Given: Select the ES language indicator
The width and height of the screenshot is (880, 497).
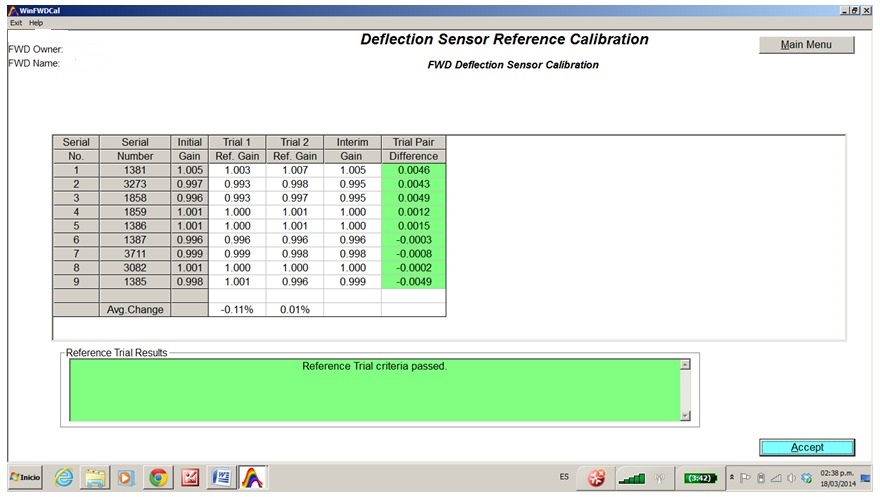Looking at the screenshot, I should pos(564,477).
